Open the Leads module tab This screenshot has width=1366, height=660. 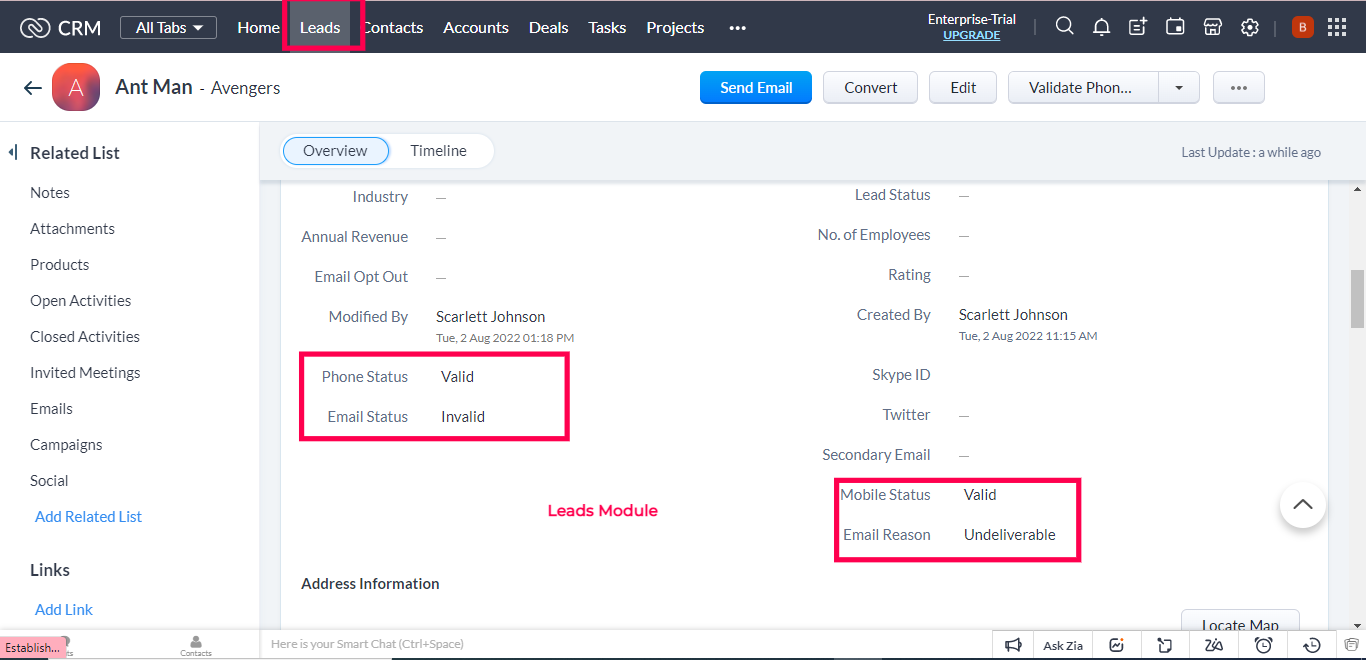pyautogui.click(x=320, y=28)
